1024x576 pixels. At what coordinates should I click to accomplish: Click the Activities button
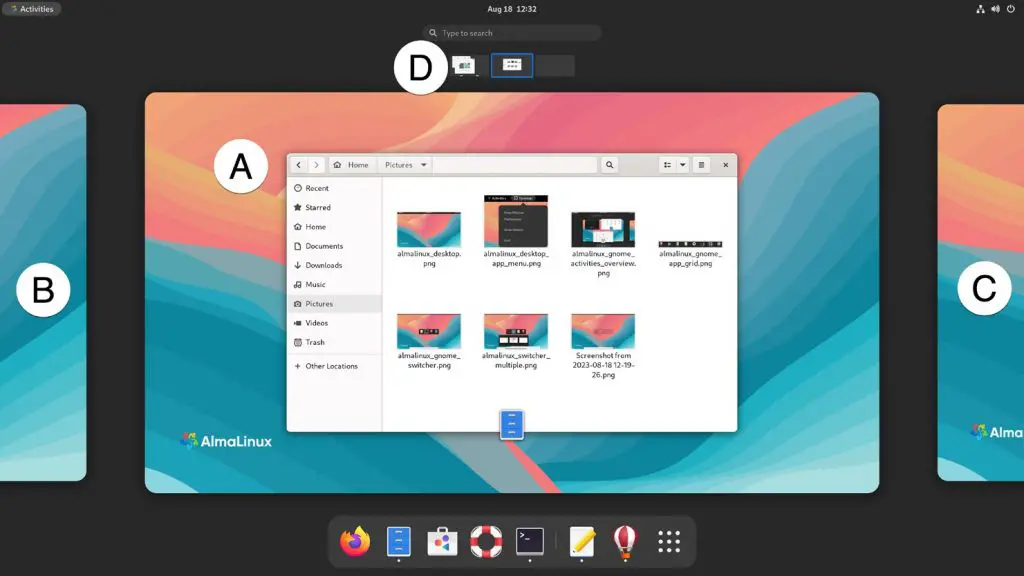point(32,9)
